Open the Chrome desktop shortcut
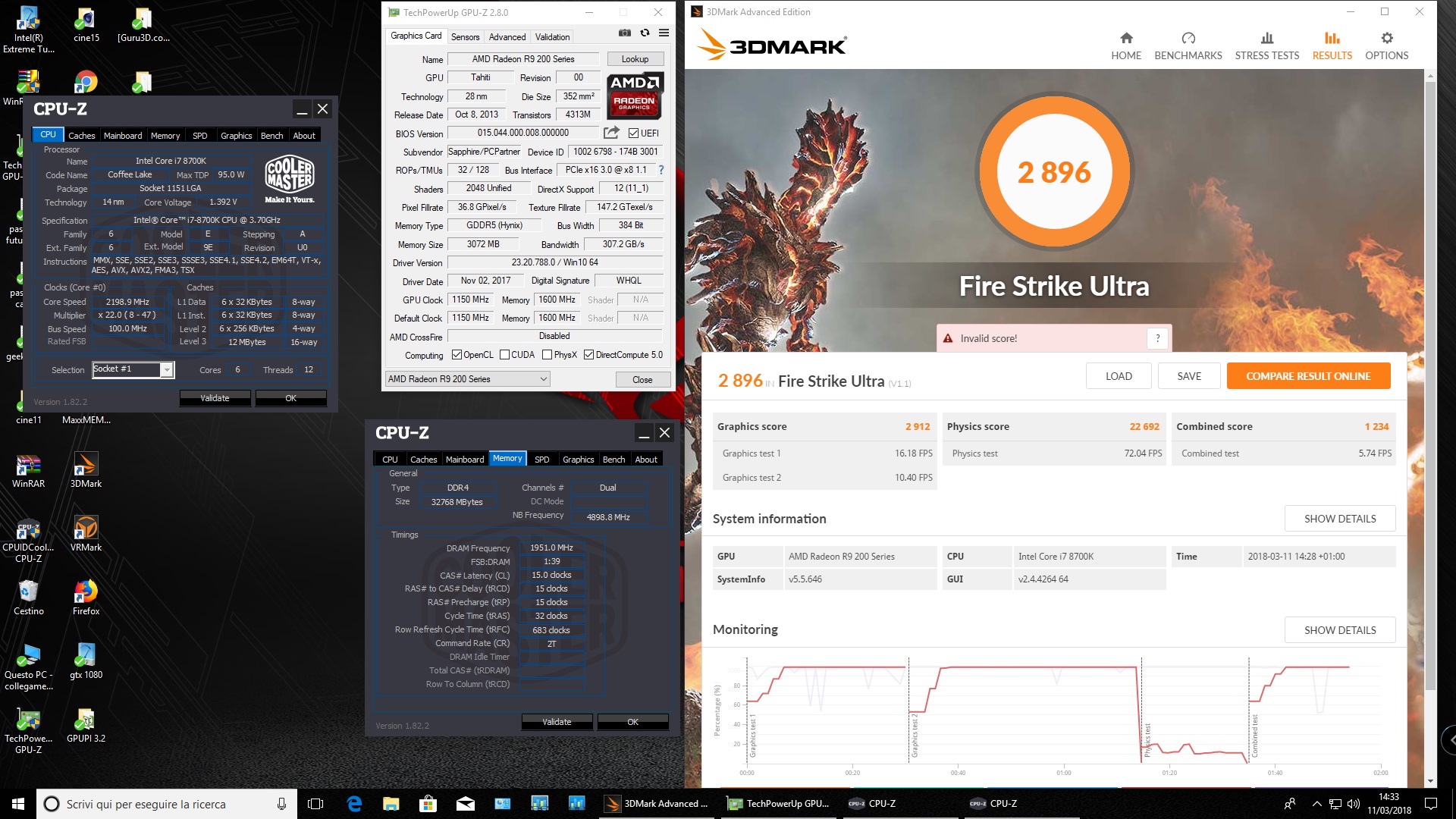Screen dimensions: 1456x819 tap(86, 82)
